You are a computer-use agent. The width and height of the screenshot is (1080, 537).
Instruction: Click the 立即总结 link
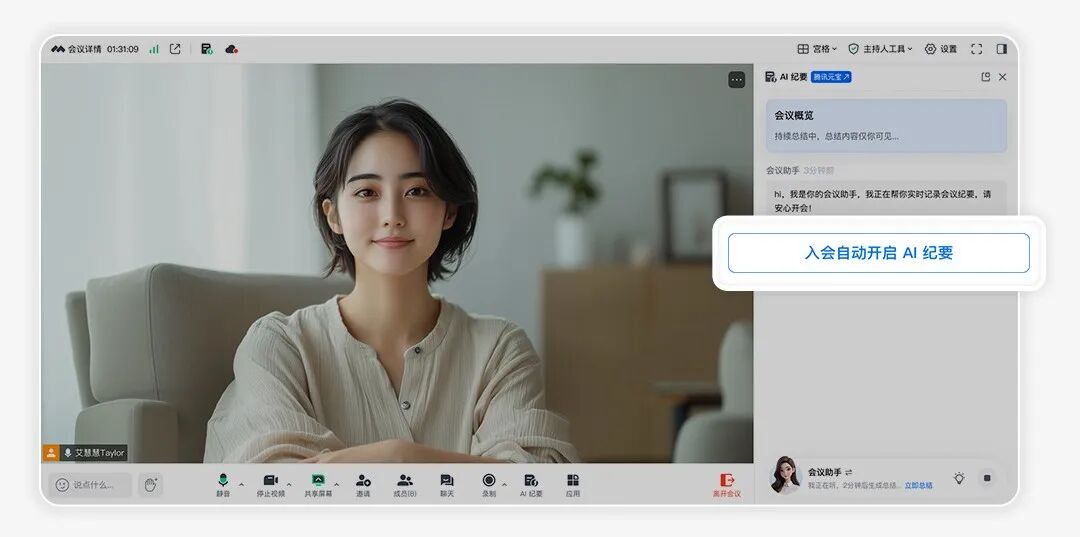(x=918, y=486)
